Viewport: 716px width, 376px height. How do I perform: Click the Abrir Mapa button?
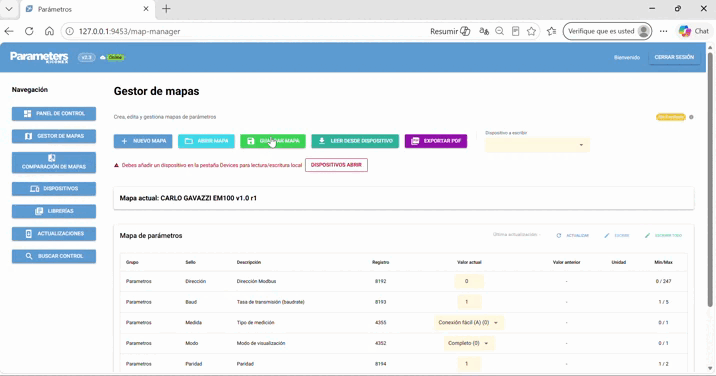[x=206, y=141]
